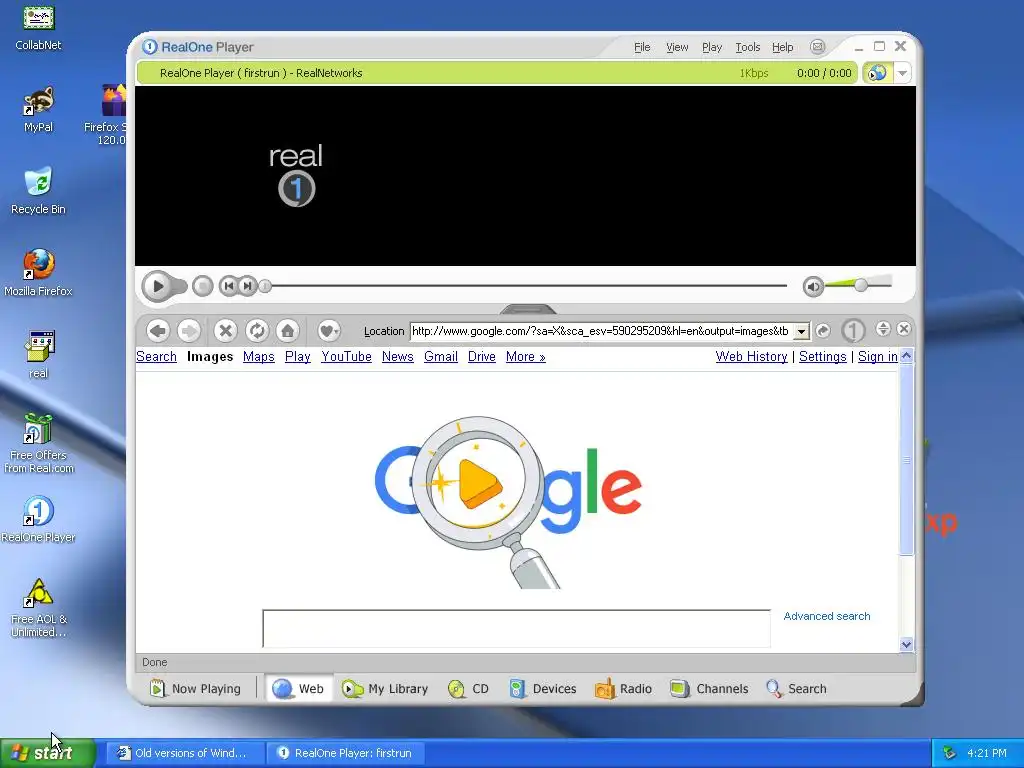The height and width of the screenshot is (768, 1024).
Task: Mute the audio with the speaker icon
Action: pos(813,286)
